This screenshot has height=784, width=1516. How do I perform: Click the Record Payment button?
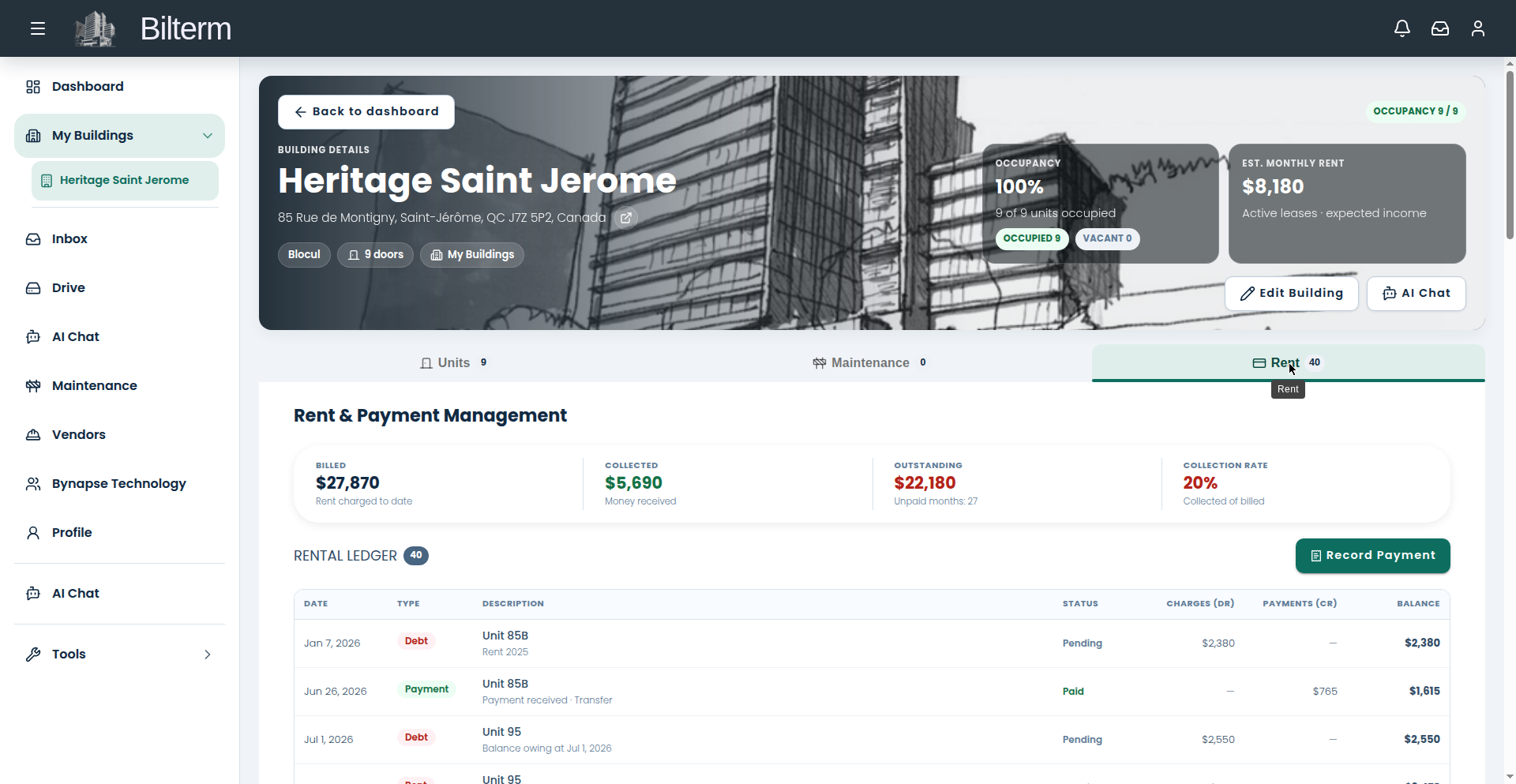point(1373,556)
